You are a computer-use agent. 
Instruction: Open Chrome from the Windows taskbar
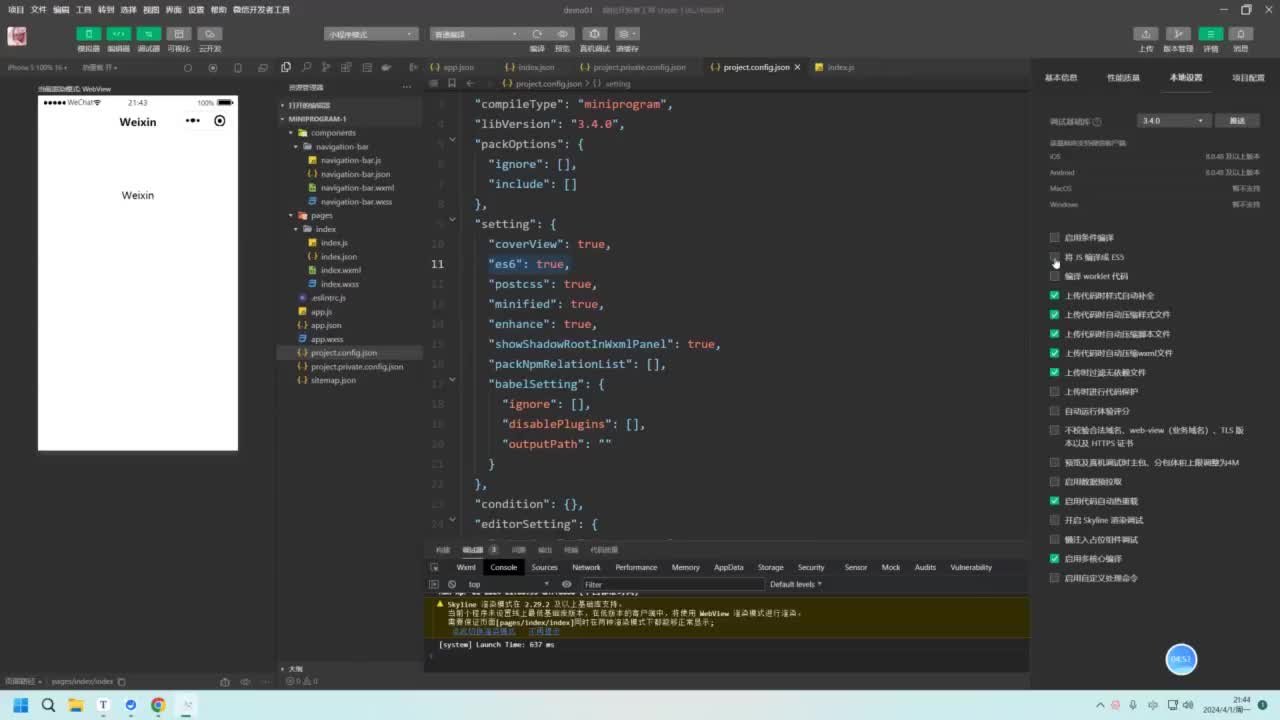point(158,705)
